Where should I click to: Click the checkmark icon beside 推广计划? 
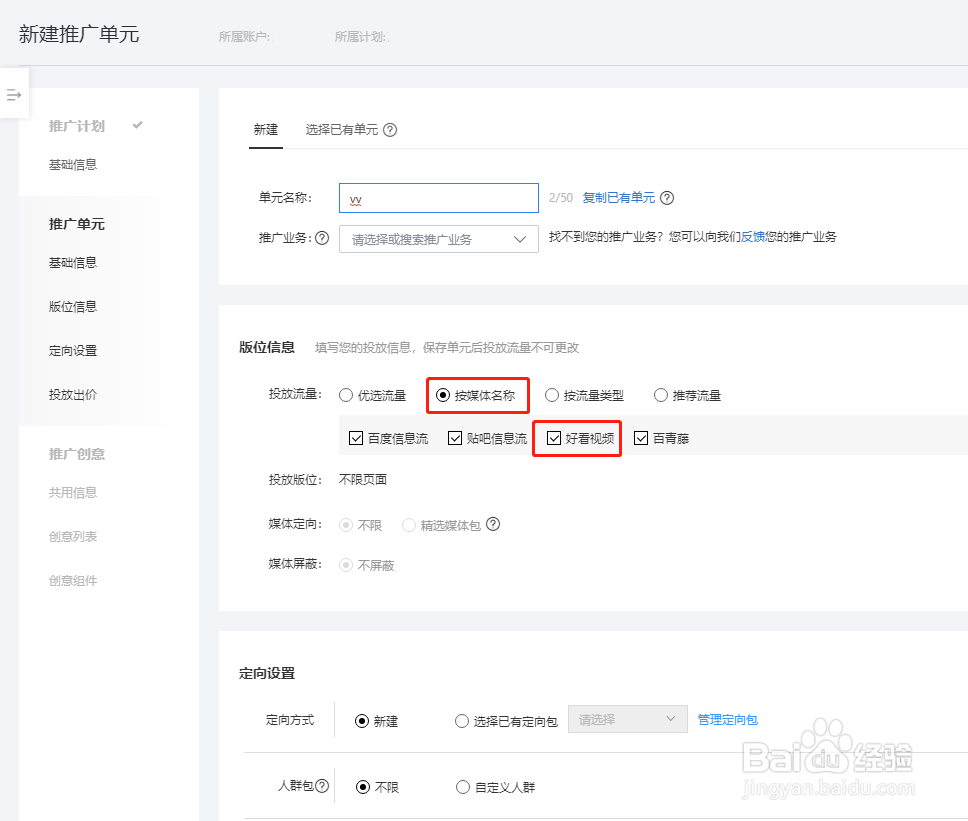pos(137,125)
